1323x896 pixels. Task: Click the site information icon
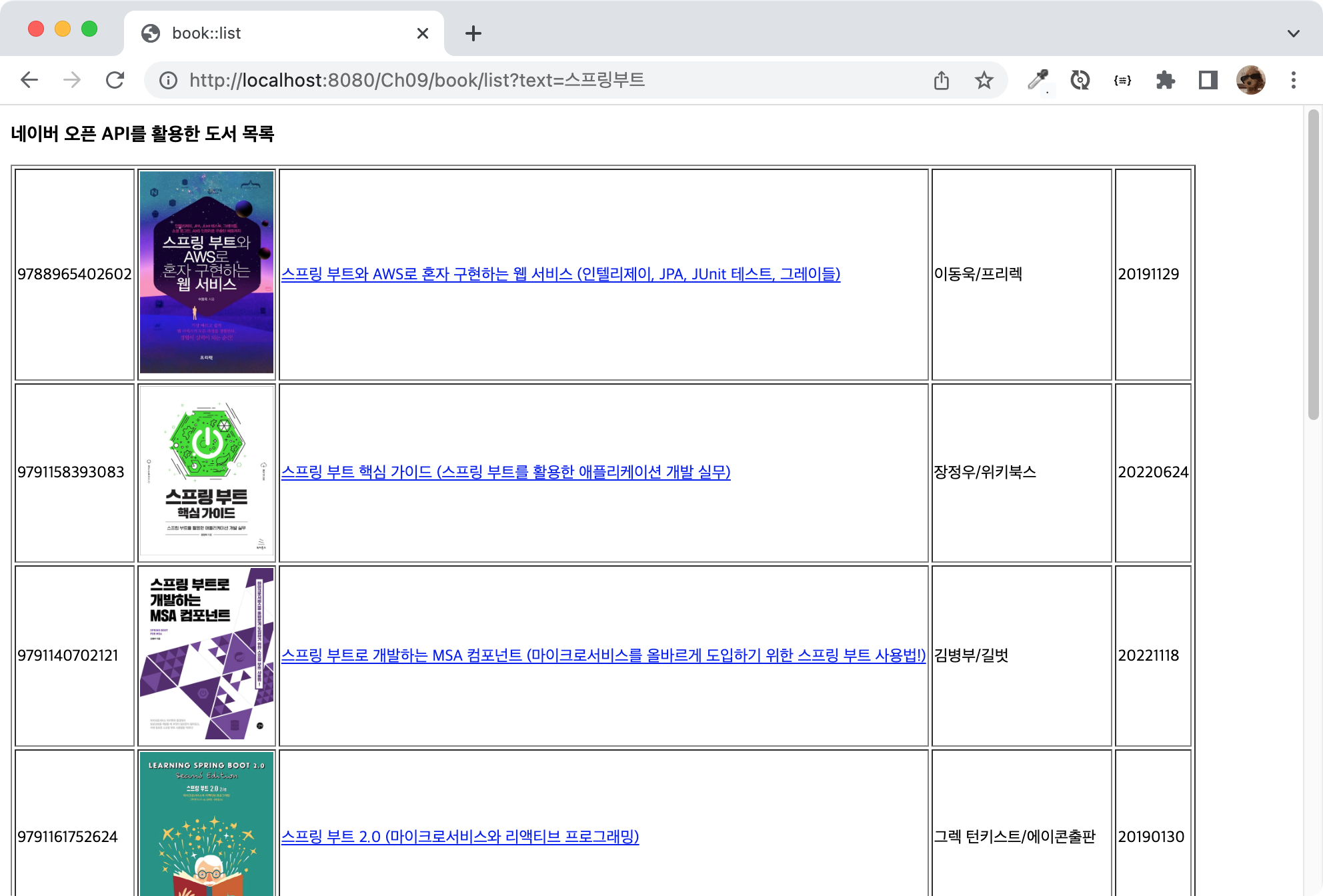click(x=168, y=81)
